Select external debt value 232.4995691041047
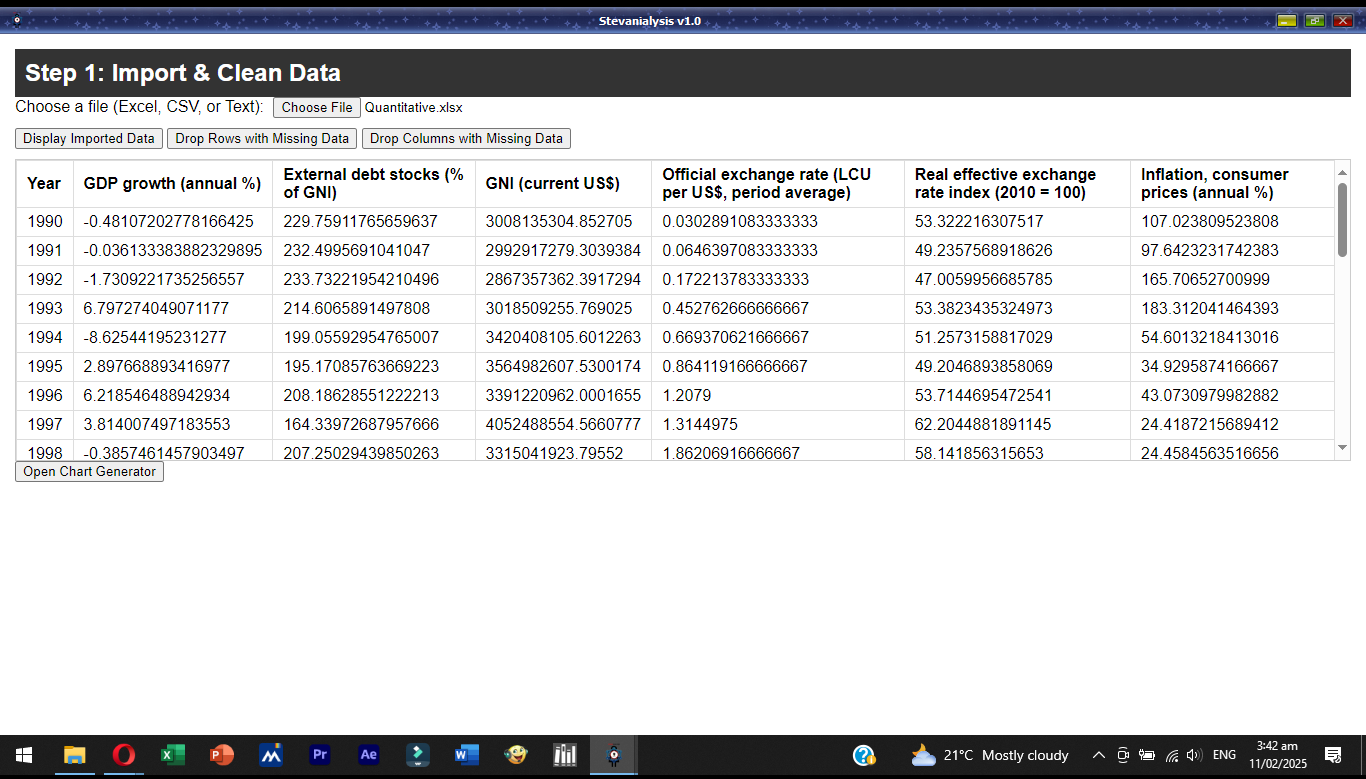 tap(374, 250)
